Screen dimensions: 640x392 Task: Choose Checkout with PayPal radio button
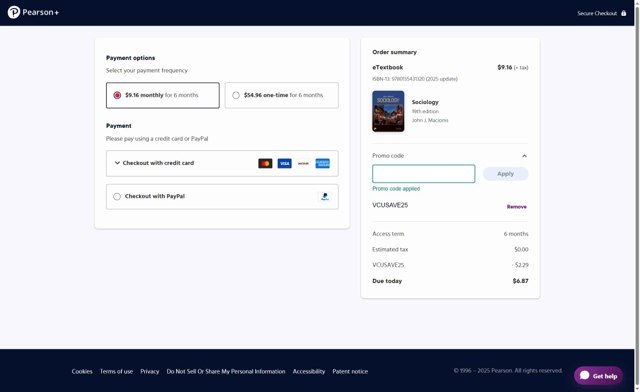point(117,196)
